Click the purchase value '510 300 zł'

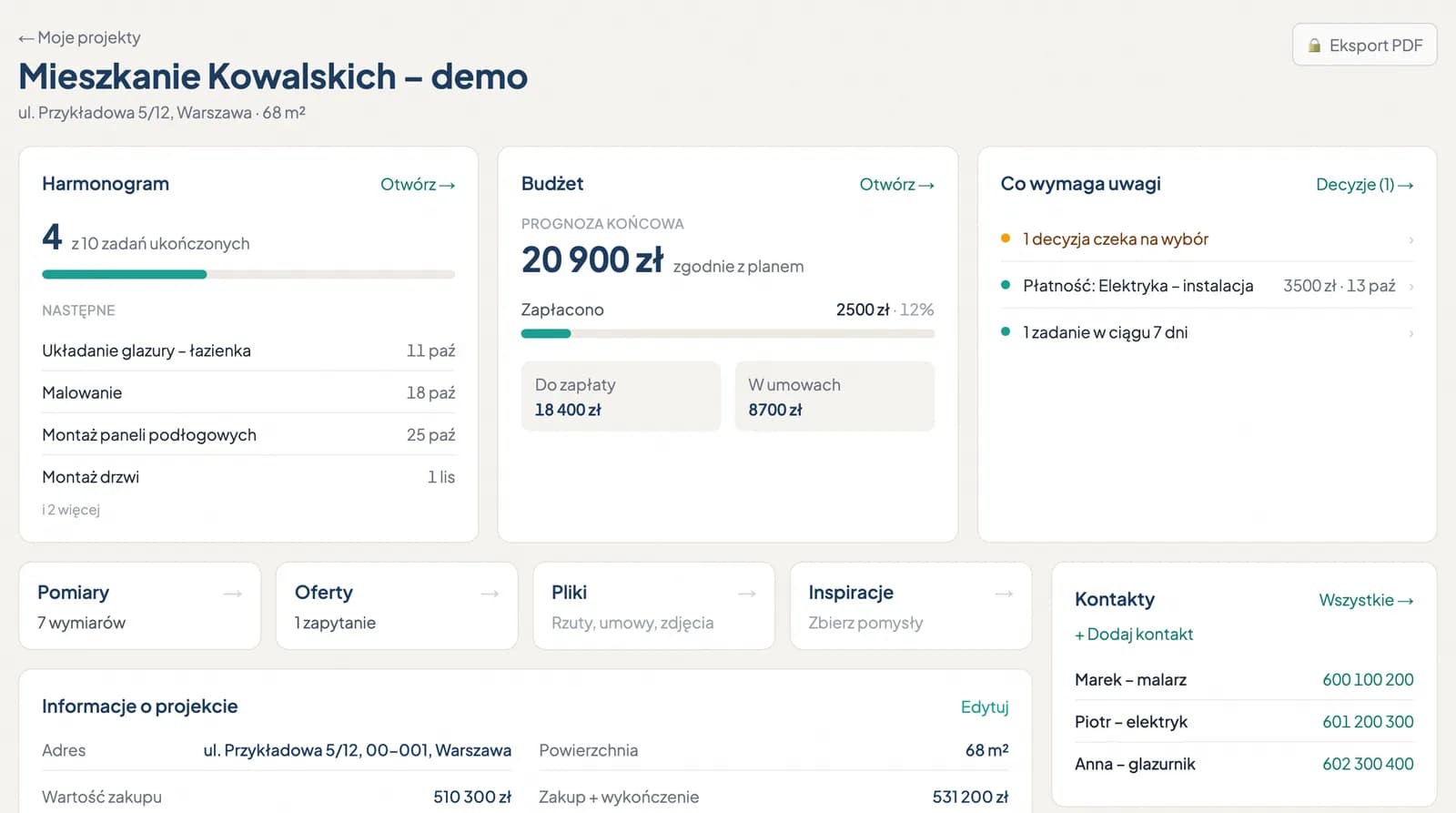pos(472,797)
